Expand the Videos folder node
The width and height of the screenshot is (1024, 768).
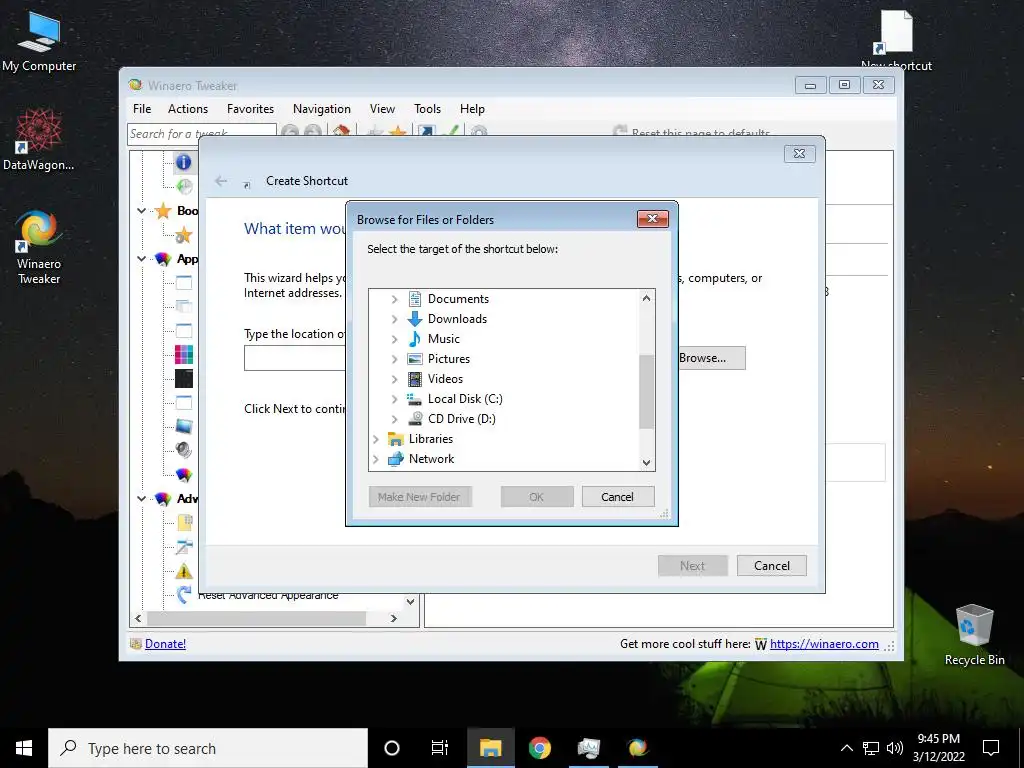(394, 379)
